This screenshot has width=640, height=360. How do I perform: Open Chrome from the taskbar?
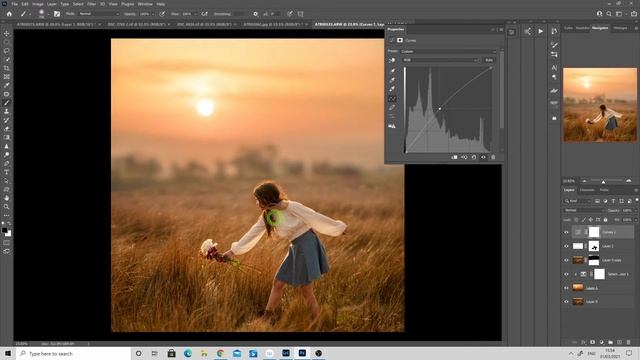220,353
